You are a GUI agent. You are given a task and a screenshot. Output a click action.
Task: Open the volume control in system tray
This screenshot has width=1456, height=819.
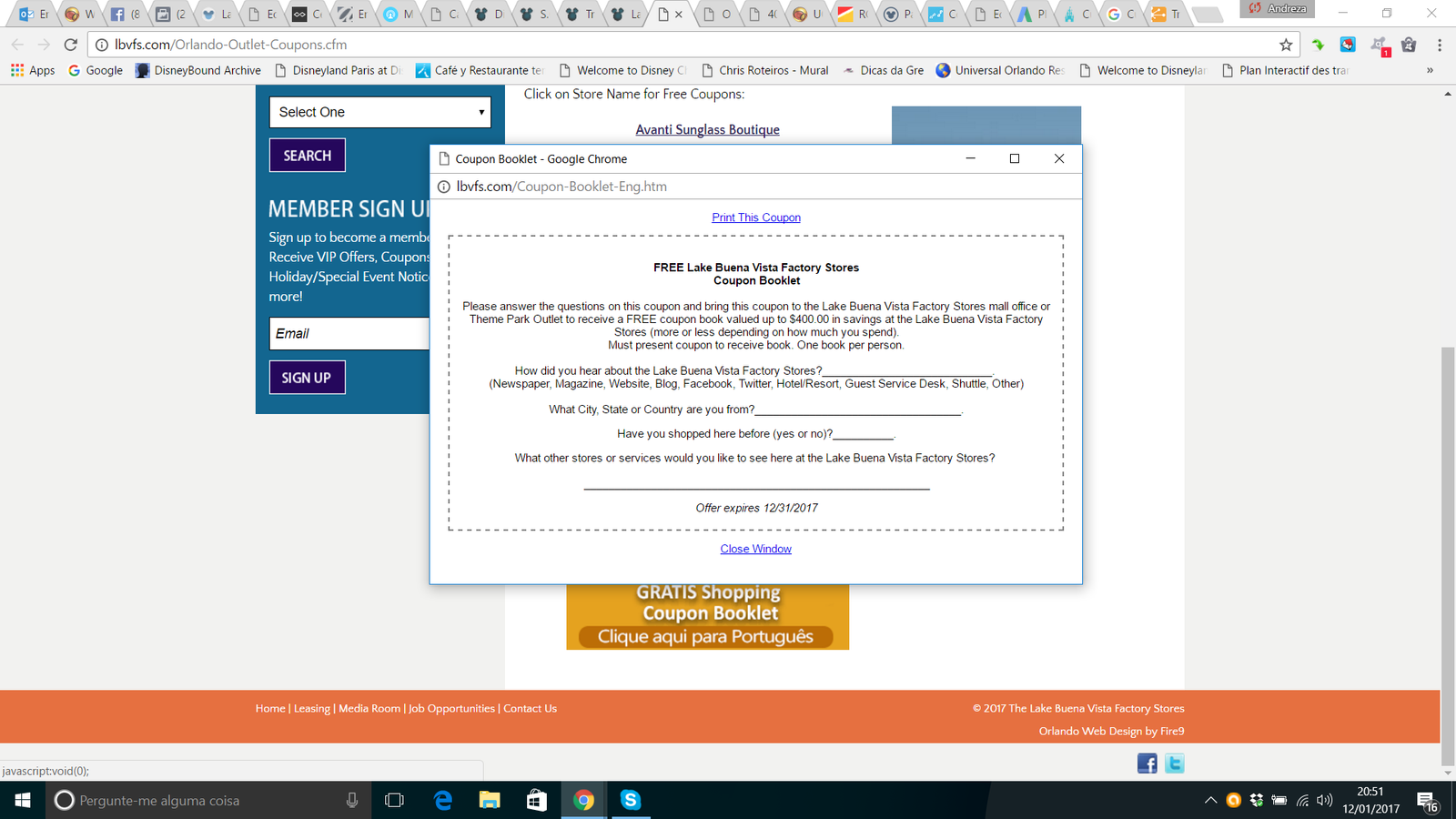pos(1325,800)
